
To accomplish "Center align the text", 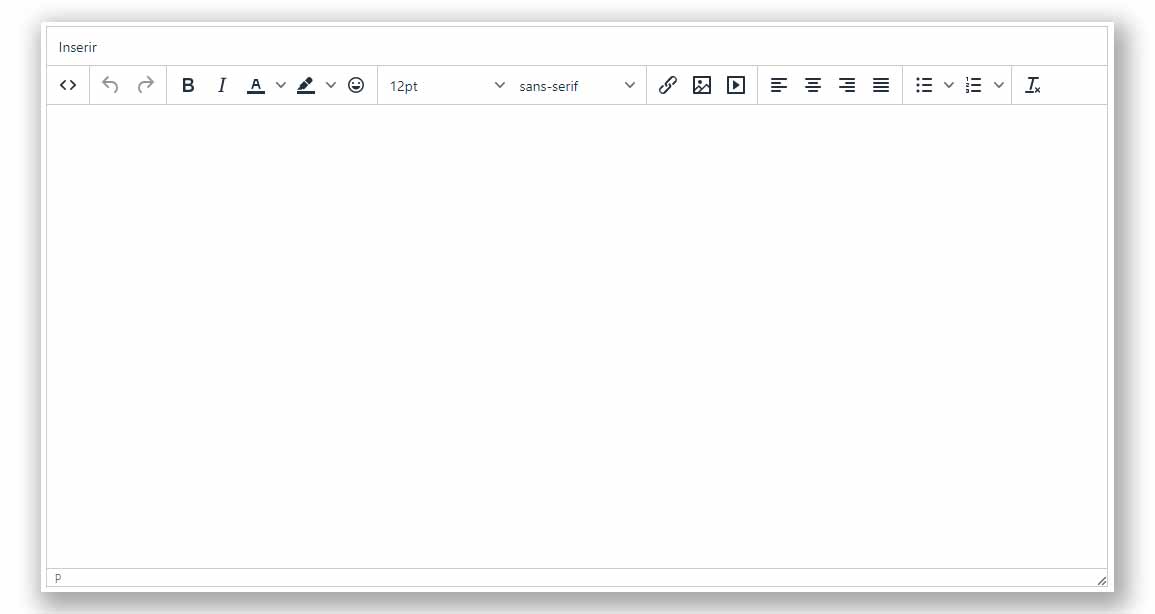I will pyautogui.click(x=812, y=85).
